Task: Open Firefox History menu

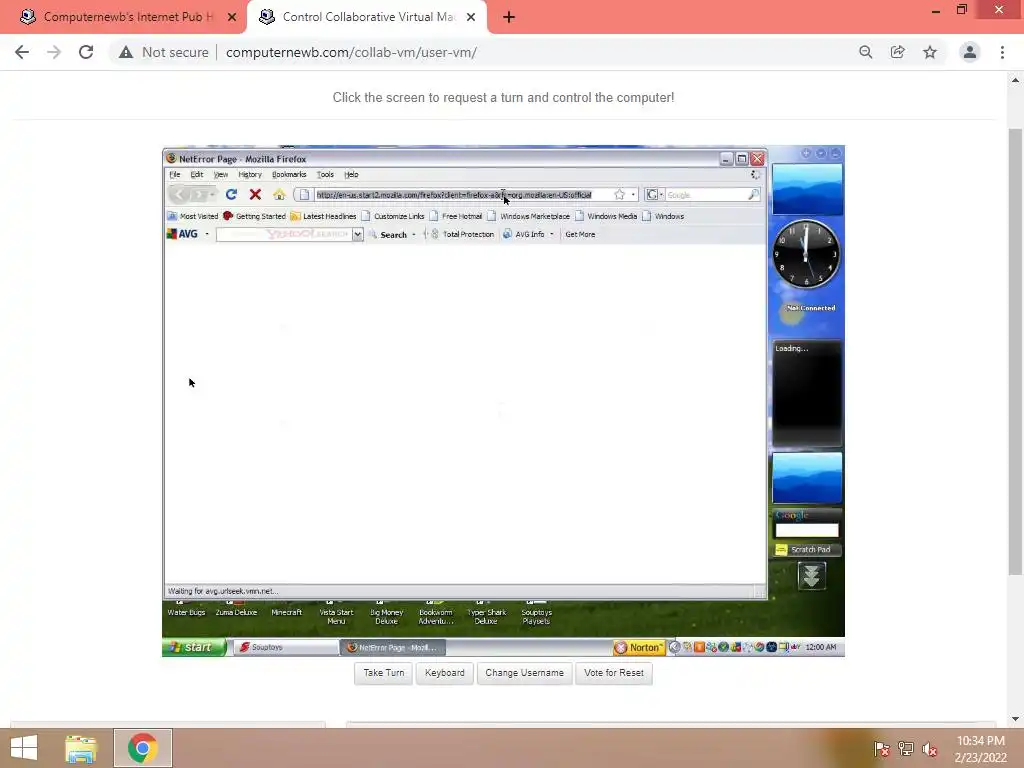Action: point(249,174)
